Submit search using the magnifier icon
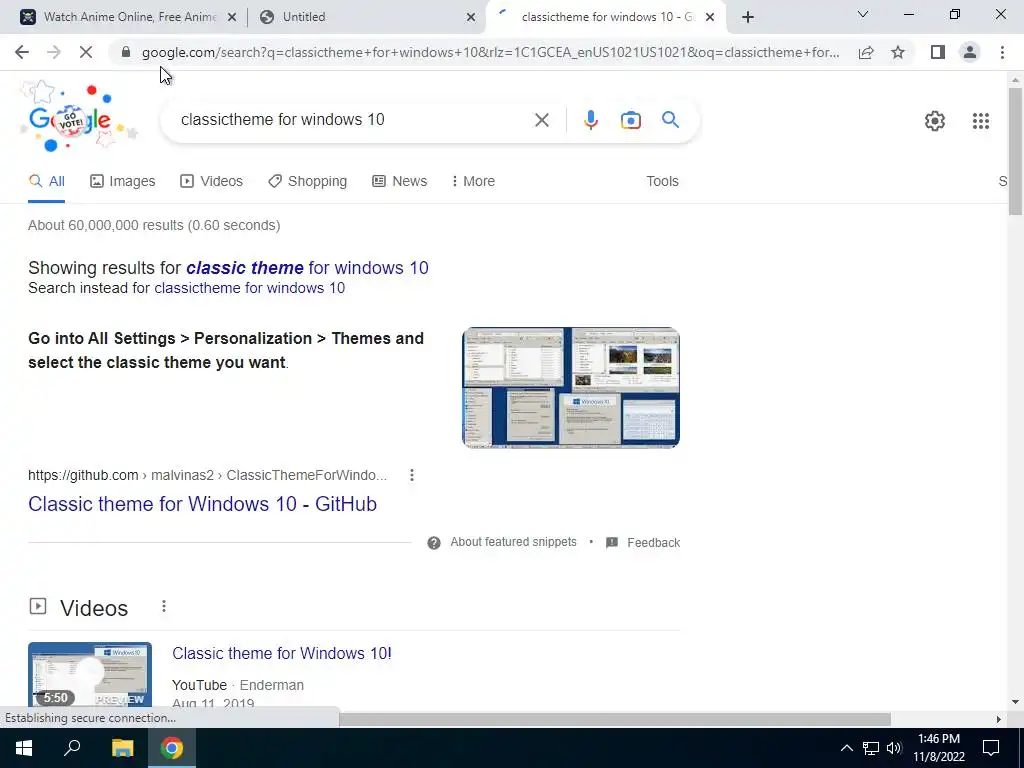Screen dimensions: 1024x768 pos(670,120)
